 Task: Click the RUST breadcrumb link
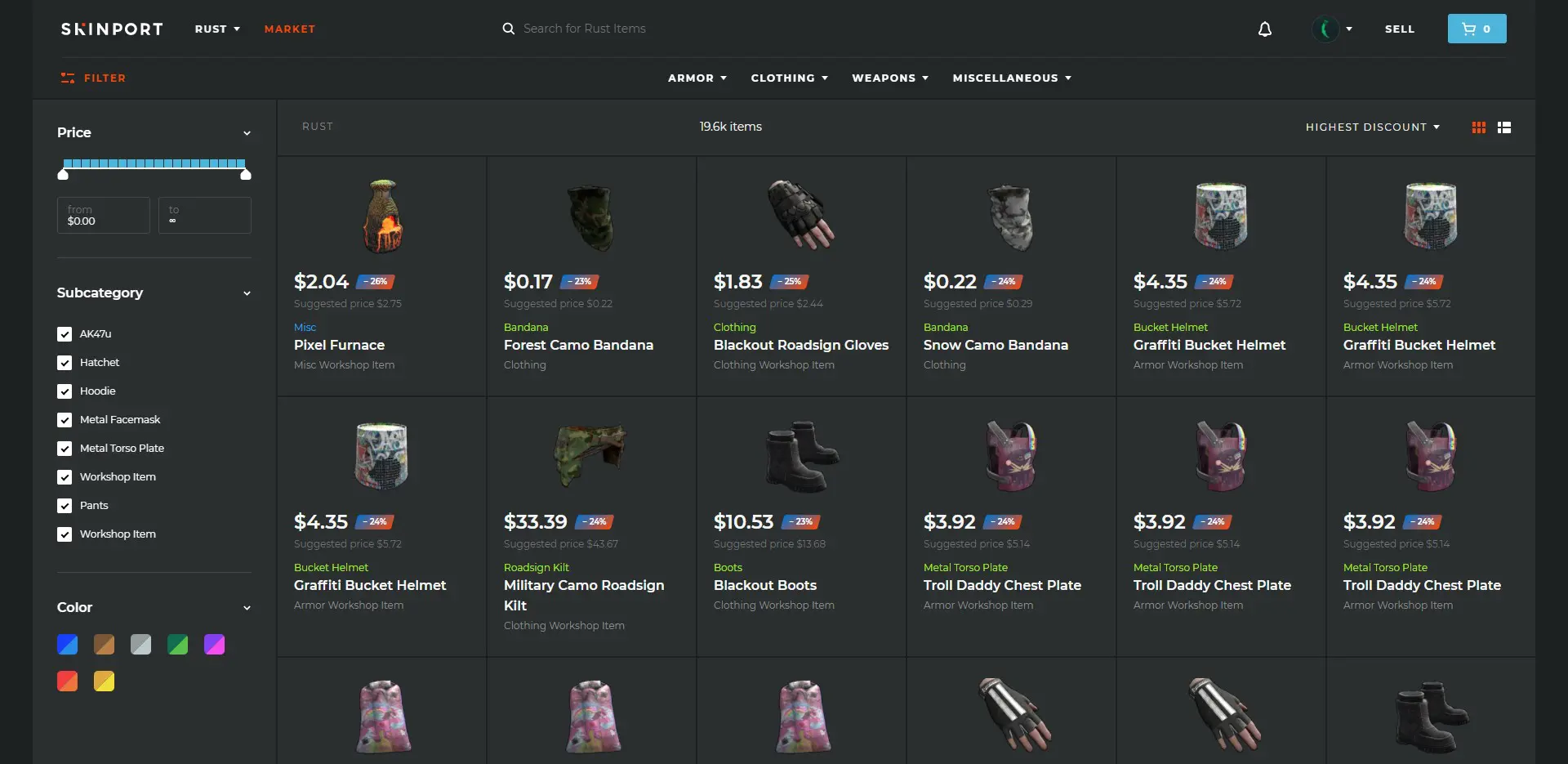coord(318,127)
